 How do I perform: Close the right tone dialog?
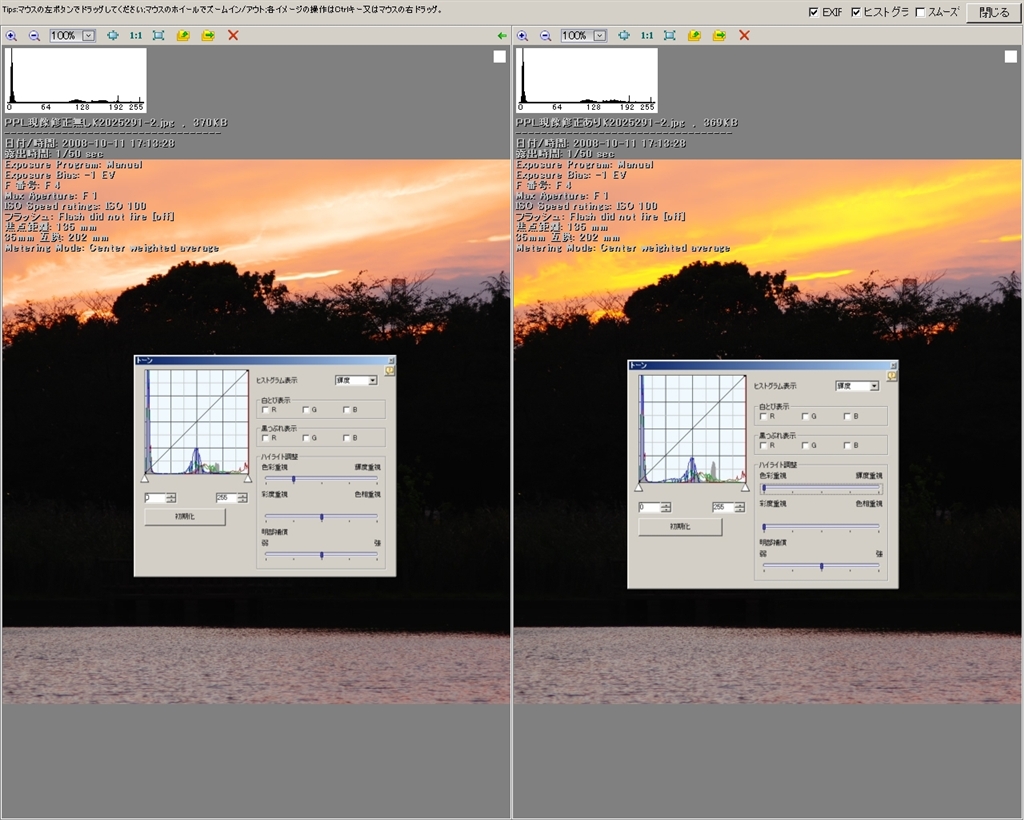coord(893,366)
